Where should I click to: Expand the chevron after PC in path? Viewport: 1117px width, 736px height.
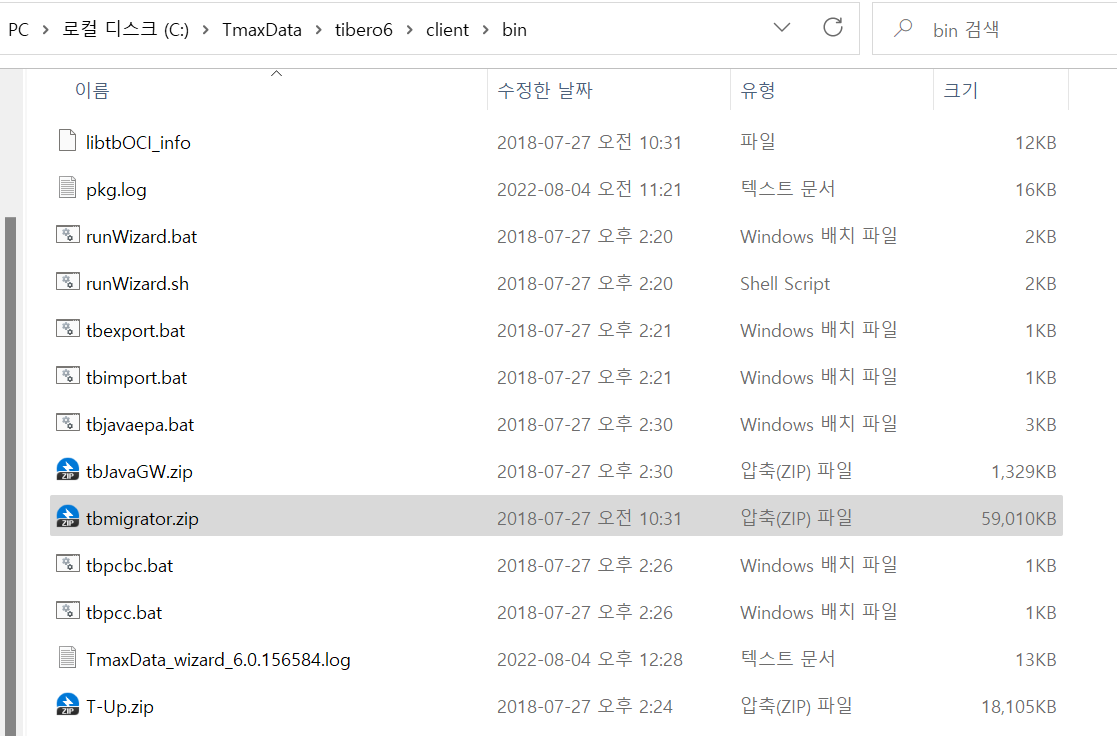[x=46, y=30]
